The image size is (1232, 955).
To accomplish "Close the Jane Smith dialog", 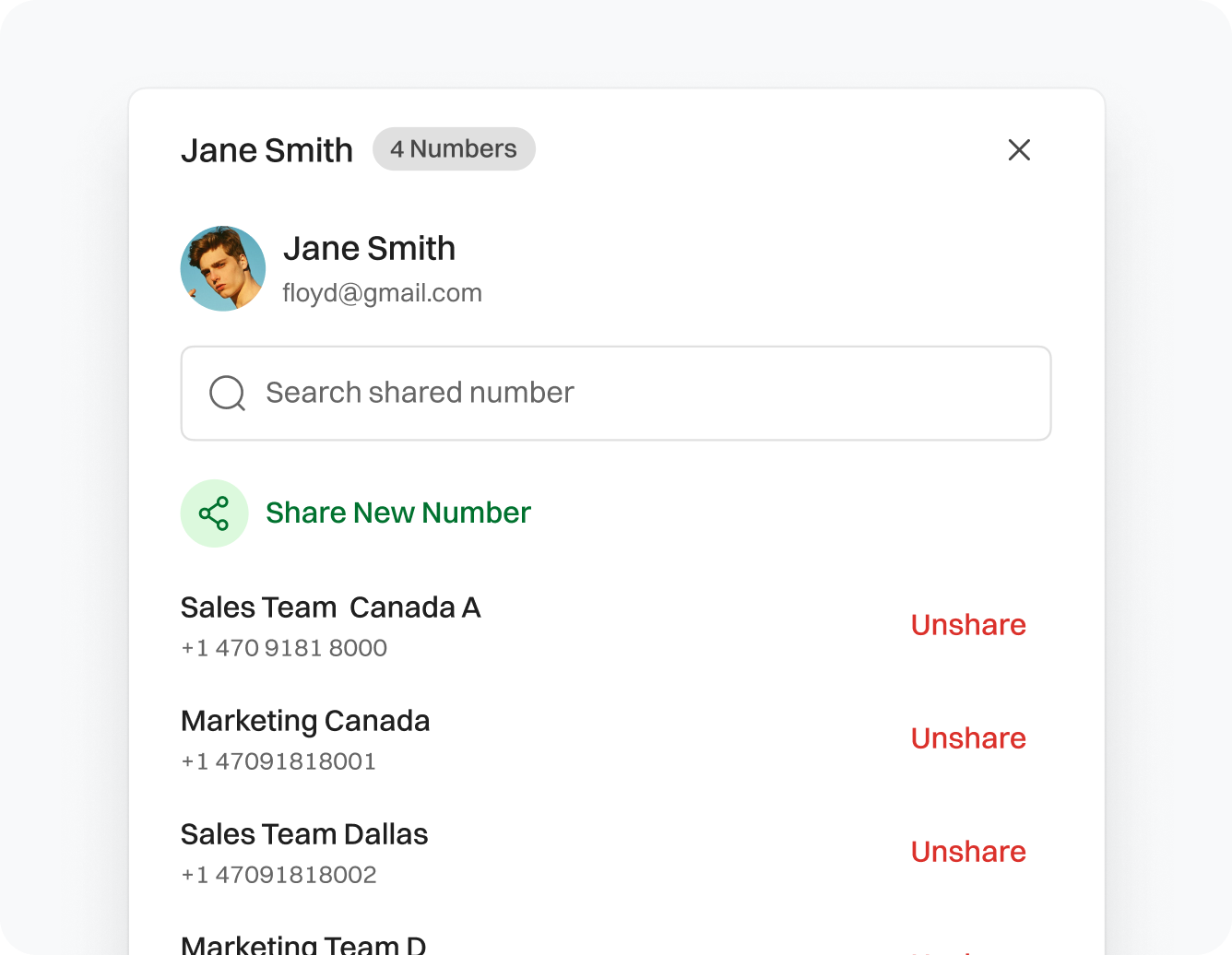I will tap(1019, 150).
